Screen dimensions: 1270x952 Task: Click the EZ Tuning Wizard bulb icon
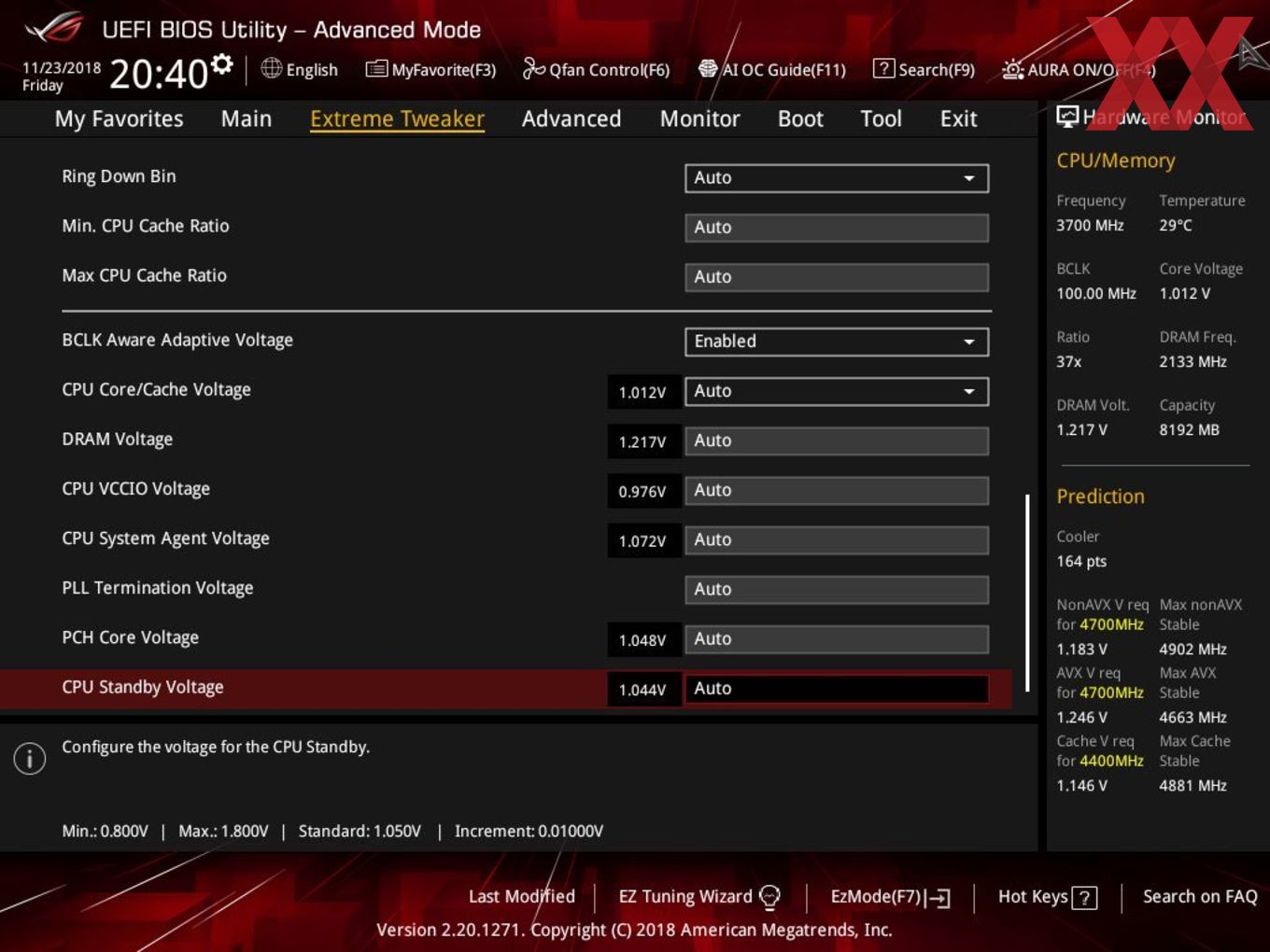pyautogui.click(x=769, y=897)
